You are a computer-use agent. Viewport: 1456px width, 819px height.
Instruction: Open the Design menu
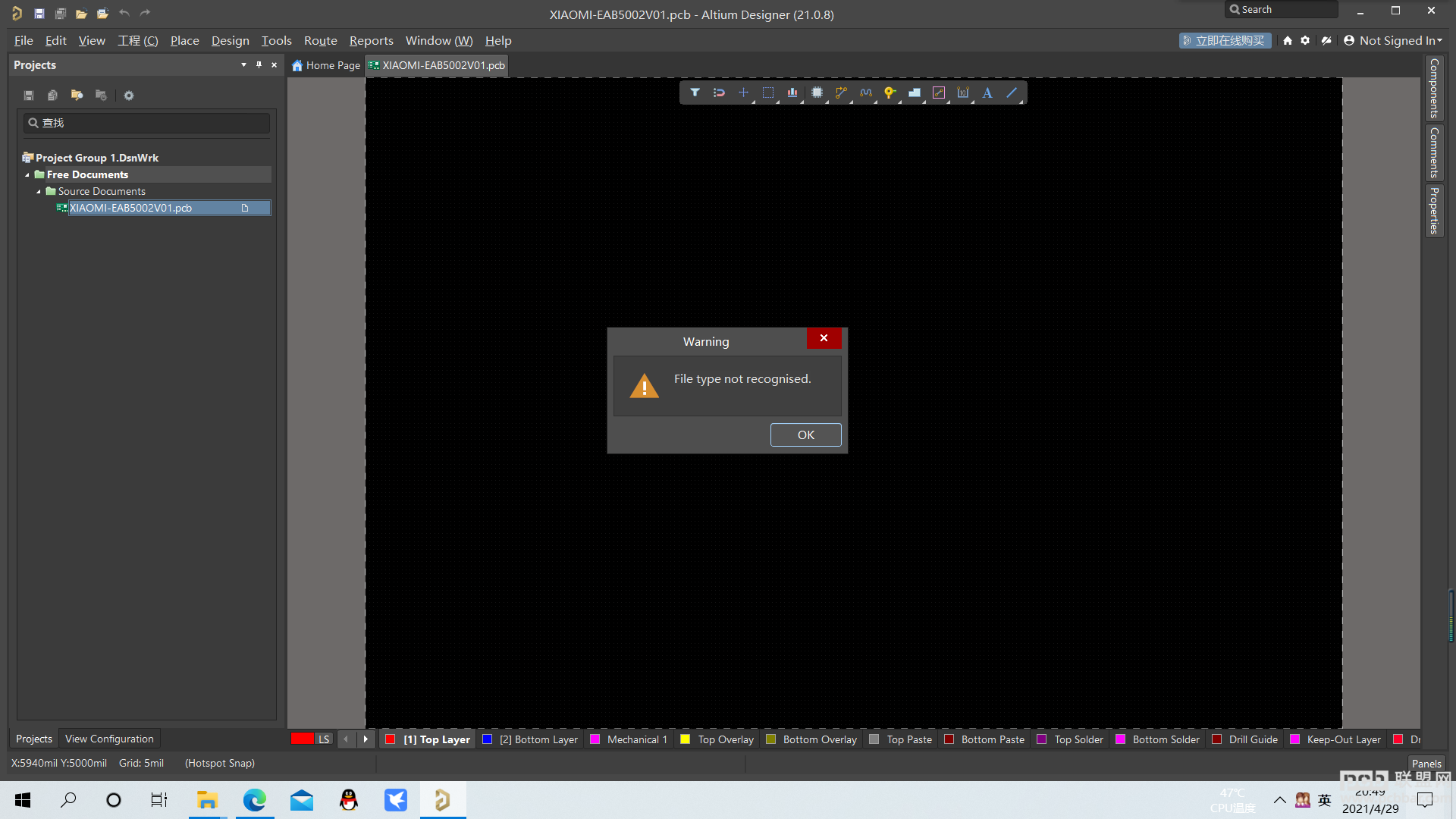(230, 41)
